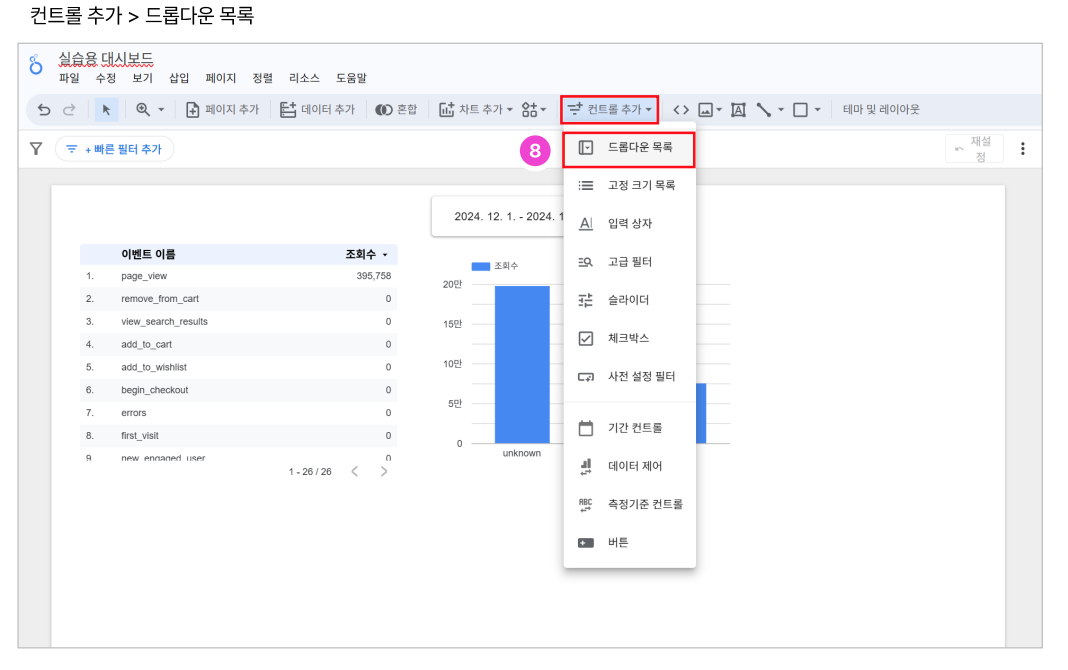
Task: Go to next table page arrow
Action: tap(384, 471)
